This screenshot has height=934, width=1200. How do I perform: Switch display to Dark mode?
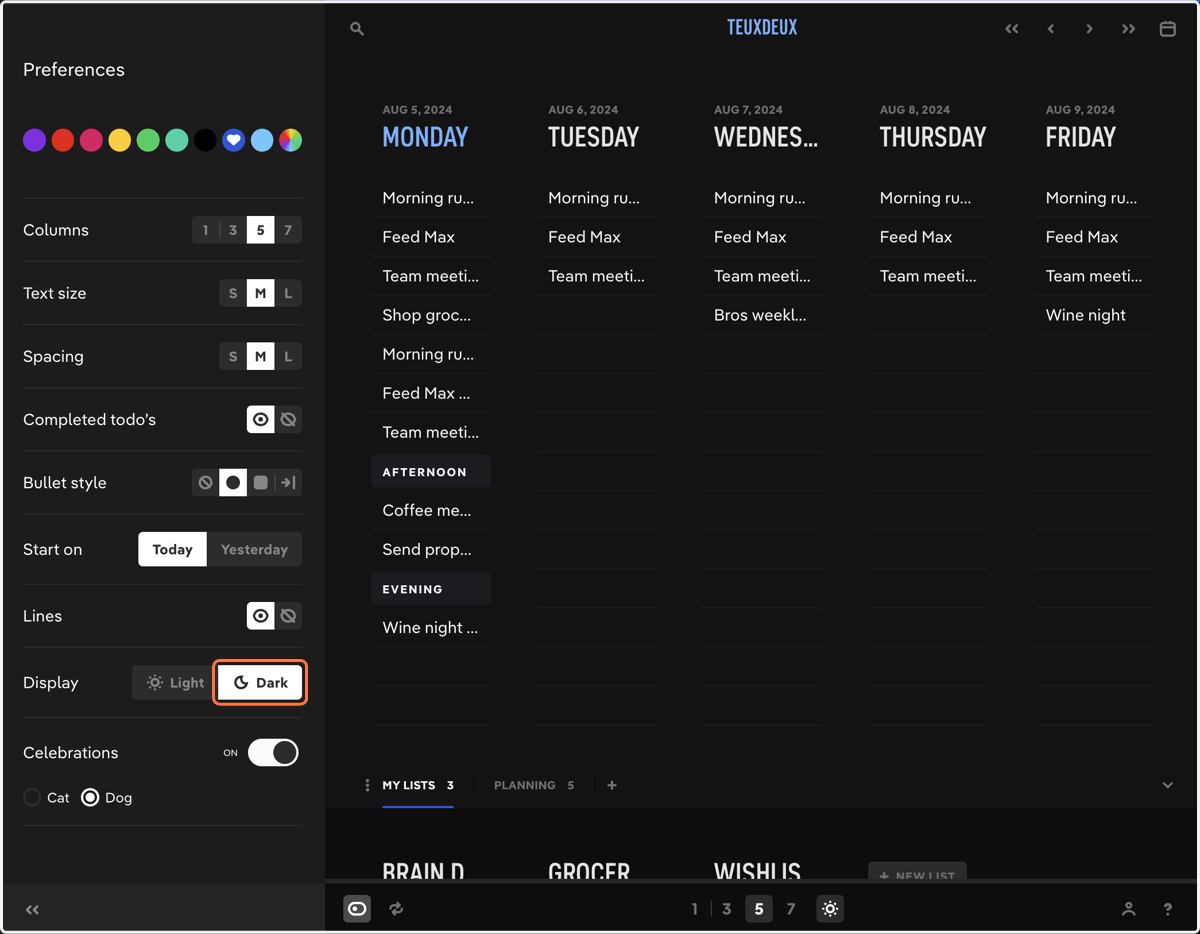pos(260,683)
